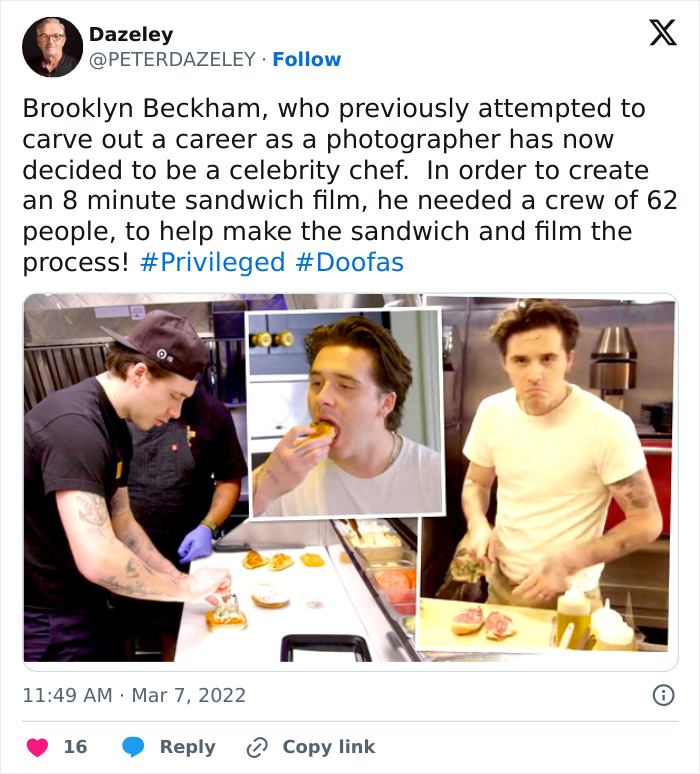700x774 pixels.
Task: Open the @PETERDAZELEY handle link
Action: click(174, 60)
